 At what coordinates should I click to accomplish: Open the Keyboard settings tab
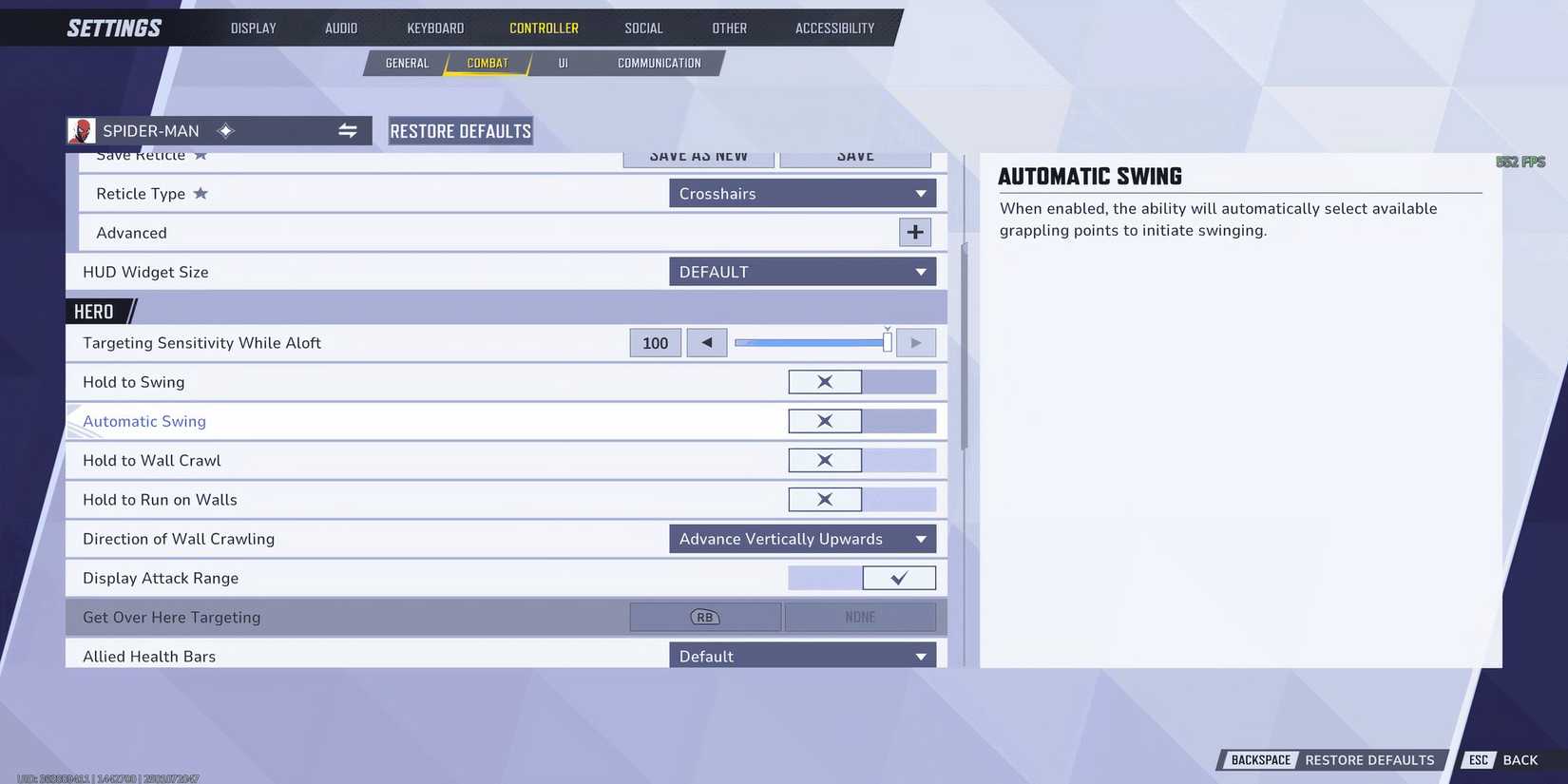pos(435,29)
